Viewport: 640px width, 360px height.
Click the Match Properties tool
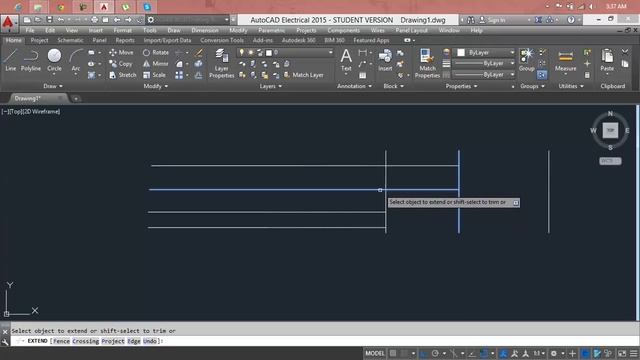(x=427, y=63)
